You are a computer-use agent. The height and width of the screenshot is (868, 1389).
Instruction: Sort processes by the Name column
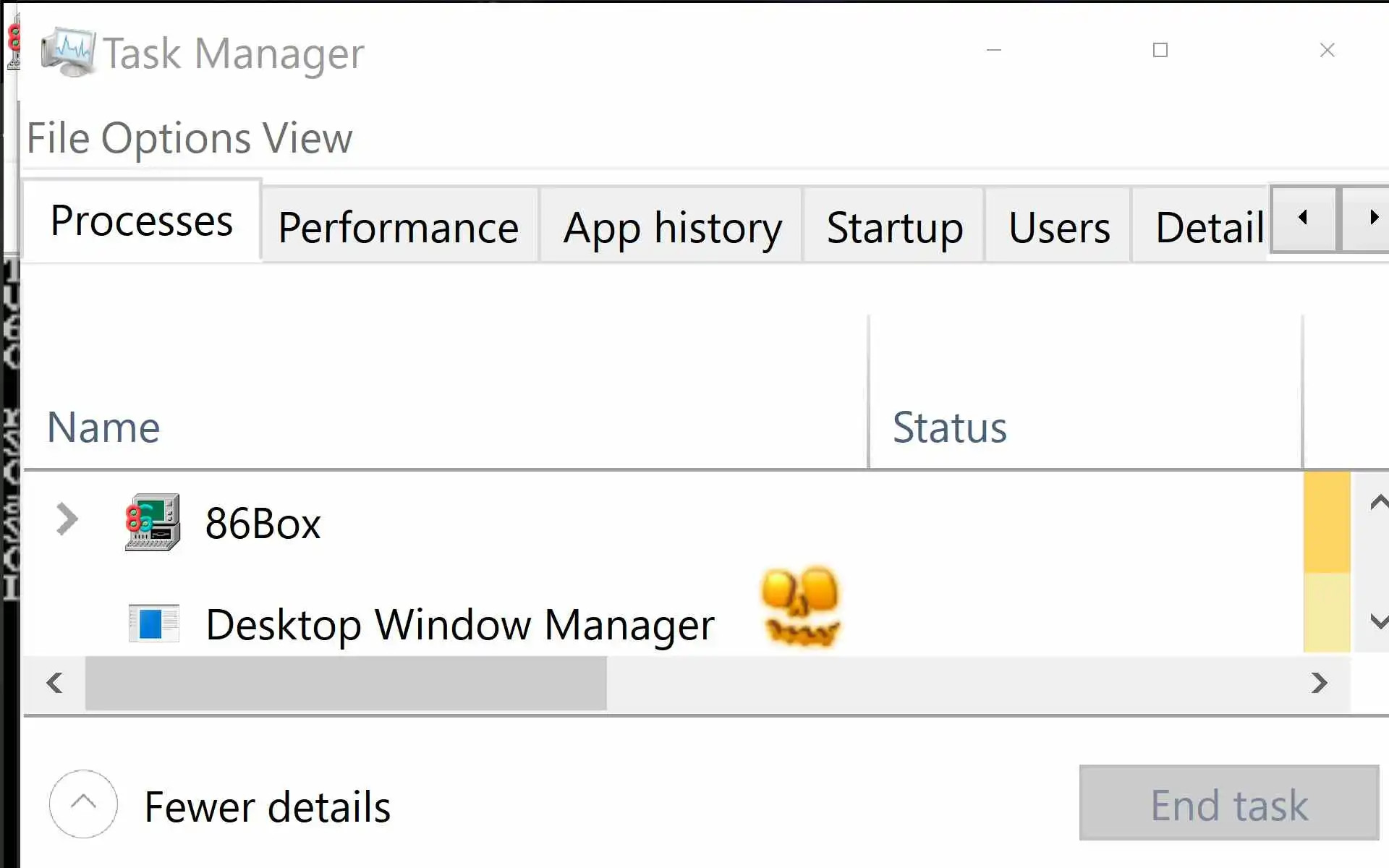click(103, 427)
